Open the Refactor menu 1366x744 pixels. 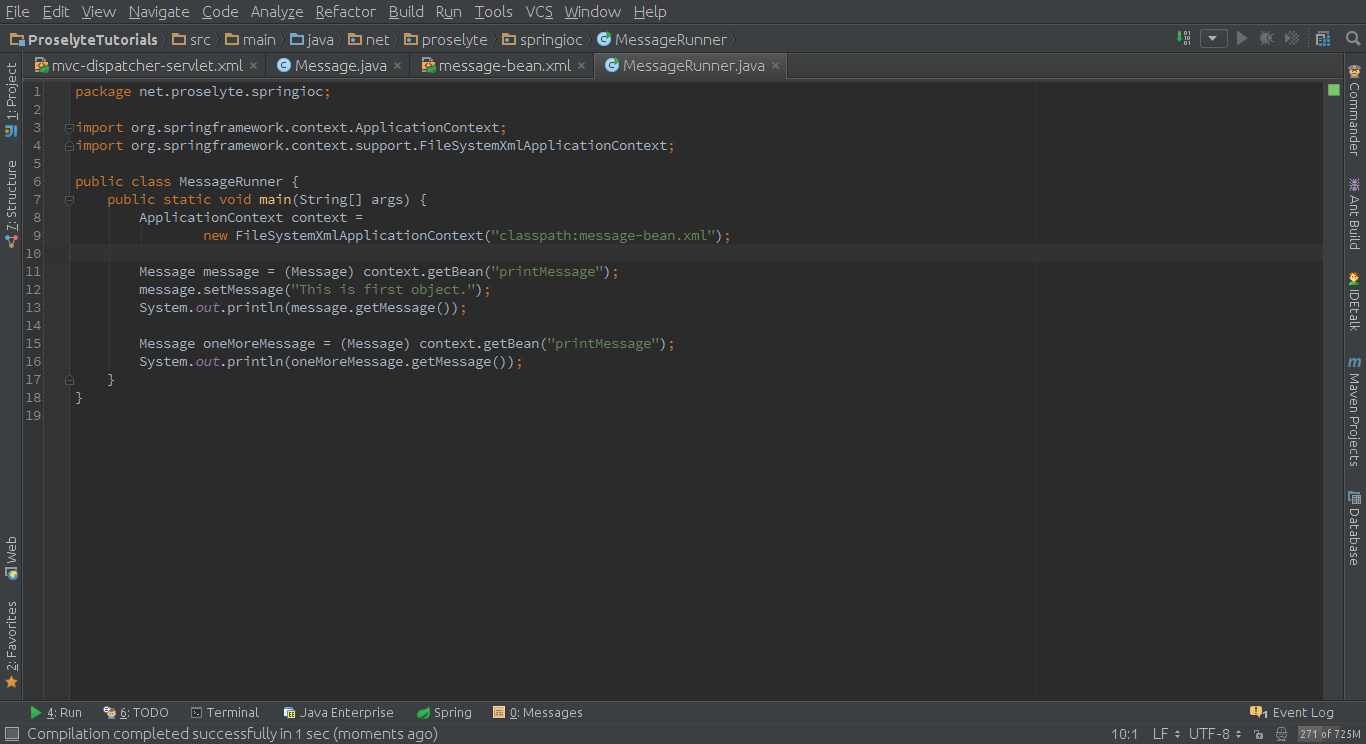(x=345, y=12)
